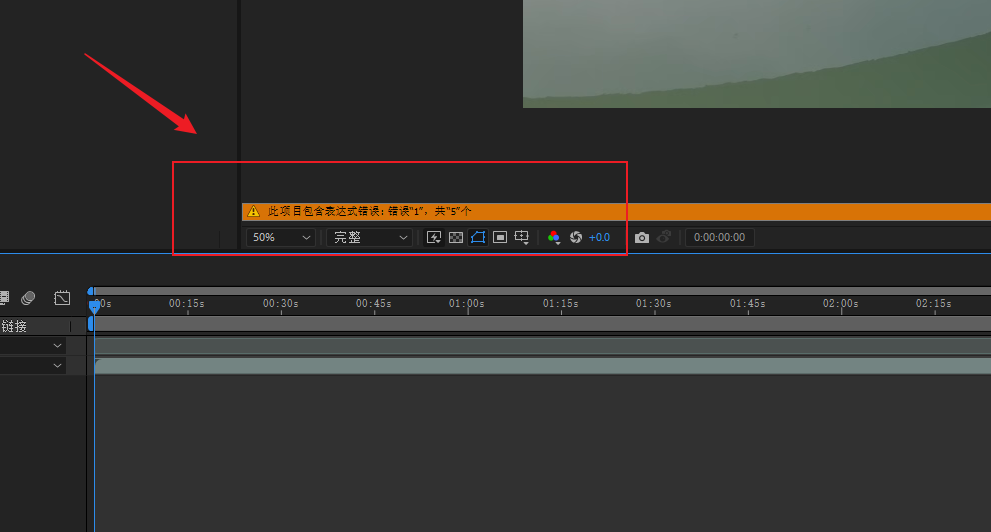This screenshot has width=991, height=532.
Task: Open the Fast Previews lightning icon
Action: click(x=434, y=238)
